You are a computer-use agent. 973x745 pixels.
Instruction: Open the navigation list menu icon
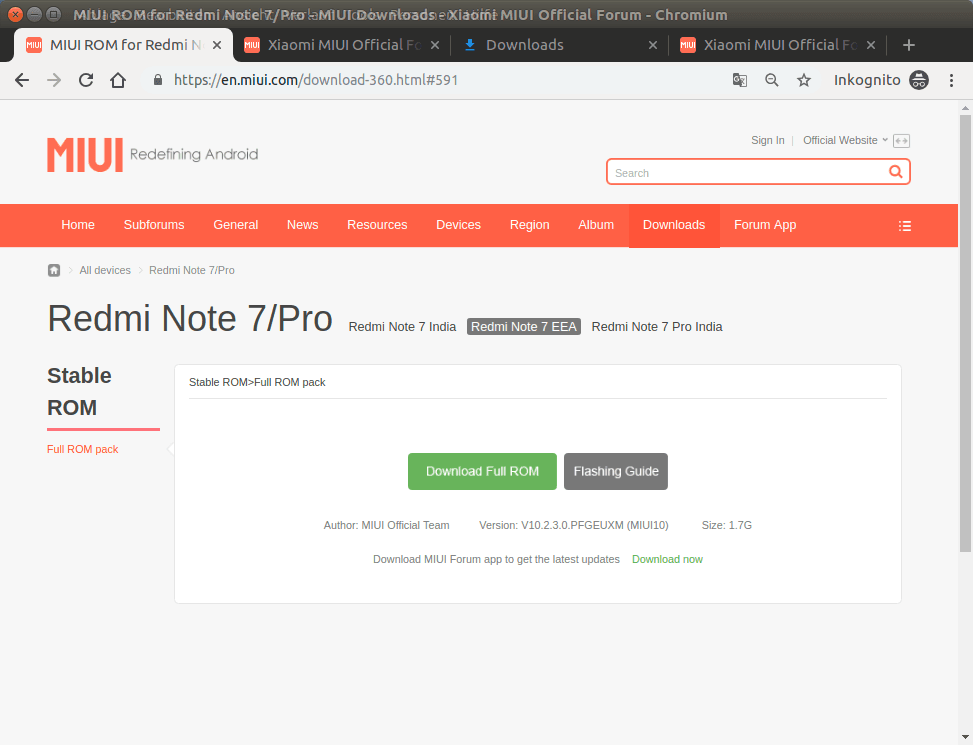click(905, 226)
